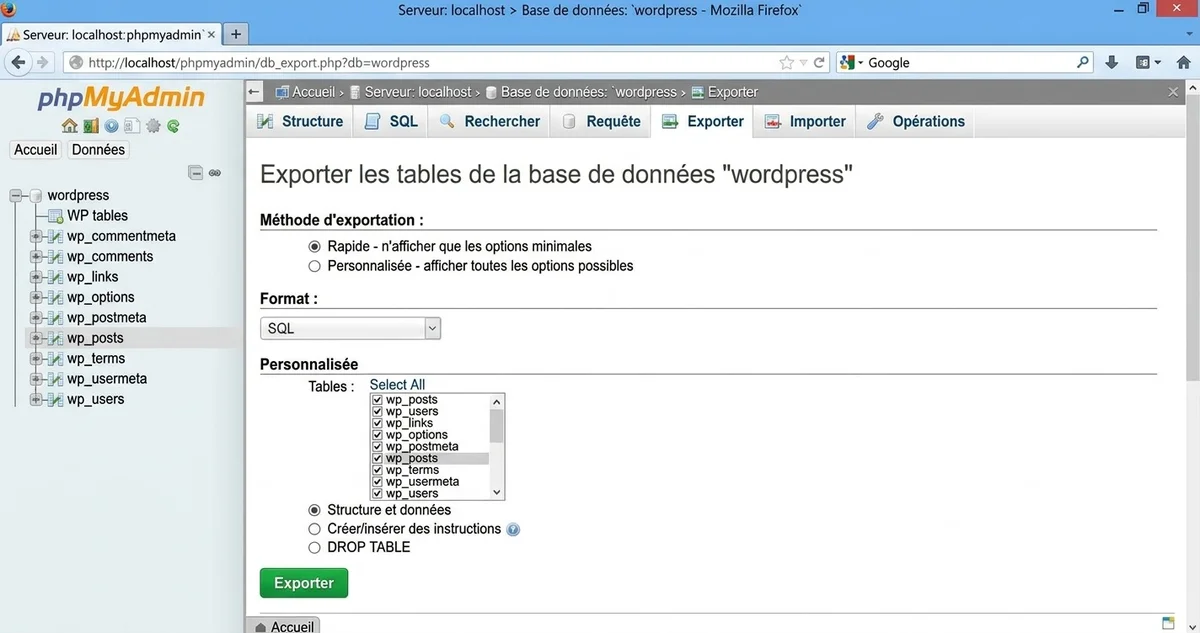This screenshot has width=1200, height=633.
Task: Click the Importer tab icon
Action: coord(772,120)
